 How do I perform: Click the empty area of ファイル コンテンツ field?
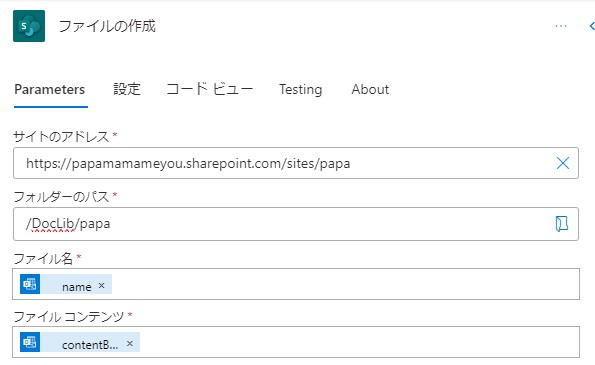click(x=357, y=342)
